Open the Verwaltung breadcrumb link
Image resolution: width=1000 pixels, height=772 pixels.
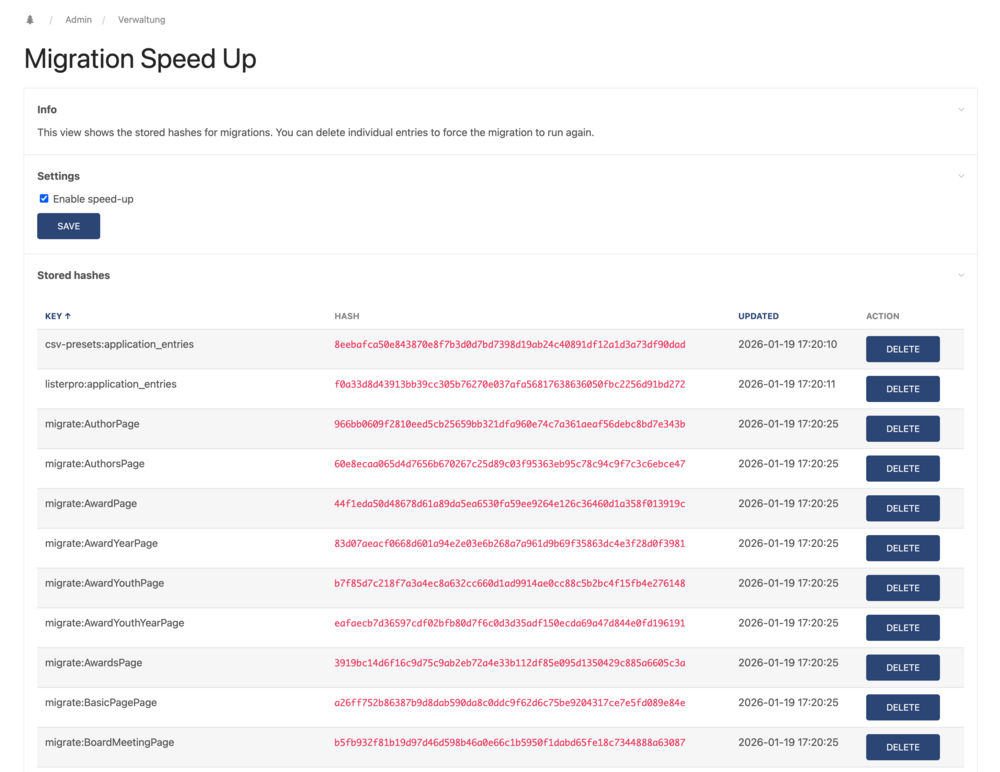point(140,19)
